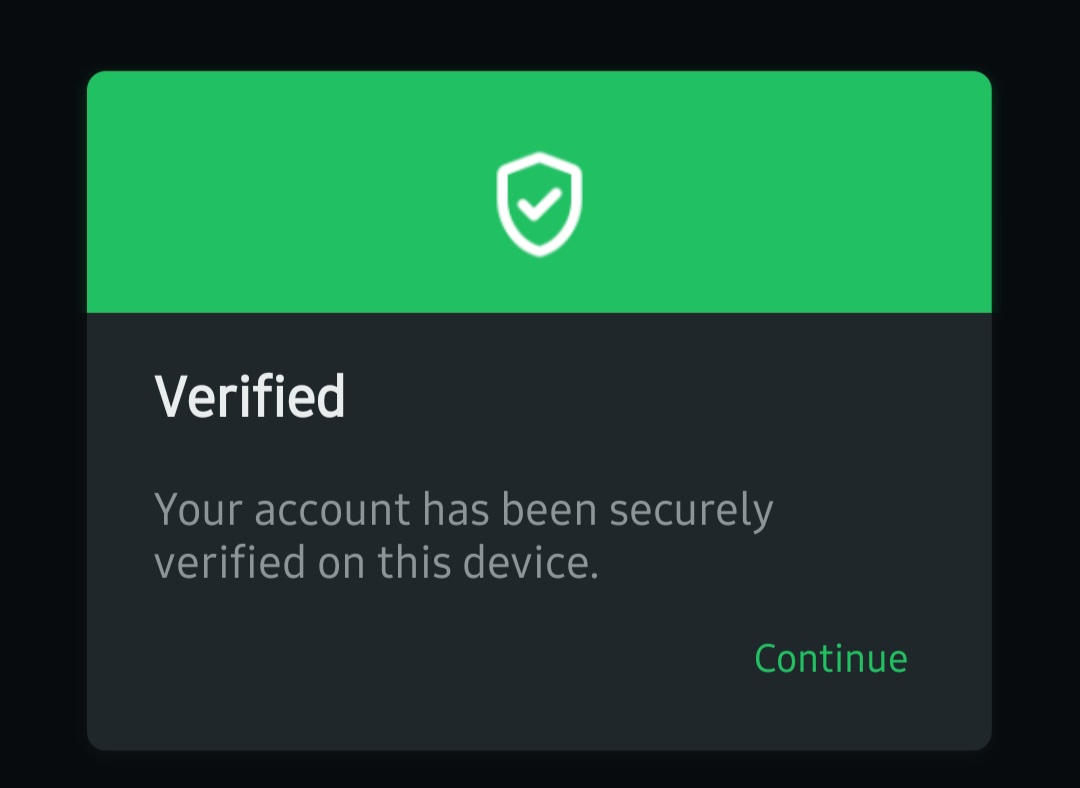Click the checkmark inside the shield
The height and width of the screenshot is (788, 1080).
pyautogui.click(x=540, y=204)
